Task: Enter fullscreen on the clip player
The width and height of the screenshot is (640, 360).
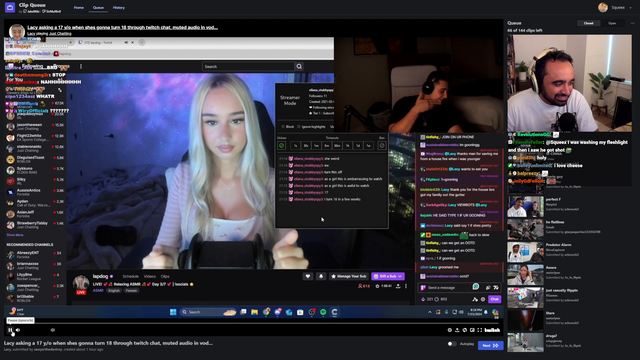Action: (x=480, y=330)
